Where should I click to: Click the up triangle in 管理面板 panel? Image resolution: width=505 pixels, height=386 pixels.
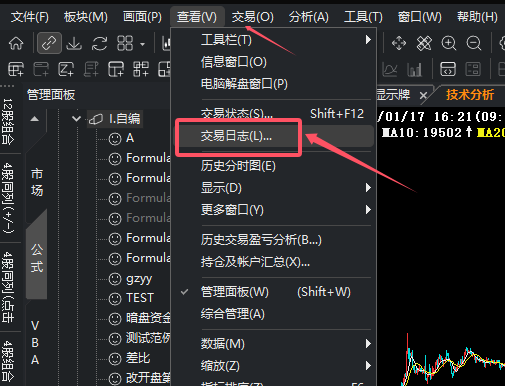coord(35,119)
